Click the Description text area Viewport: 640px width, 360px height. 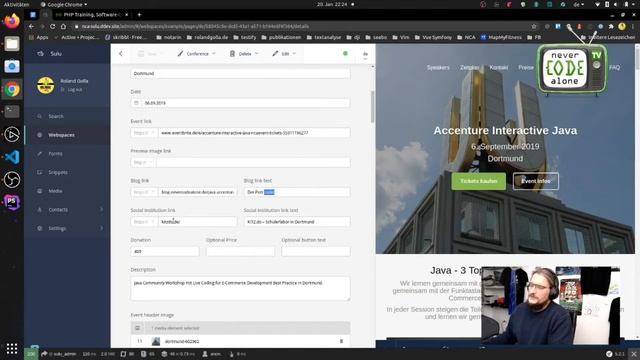pos(240,288)
